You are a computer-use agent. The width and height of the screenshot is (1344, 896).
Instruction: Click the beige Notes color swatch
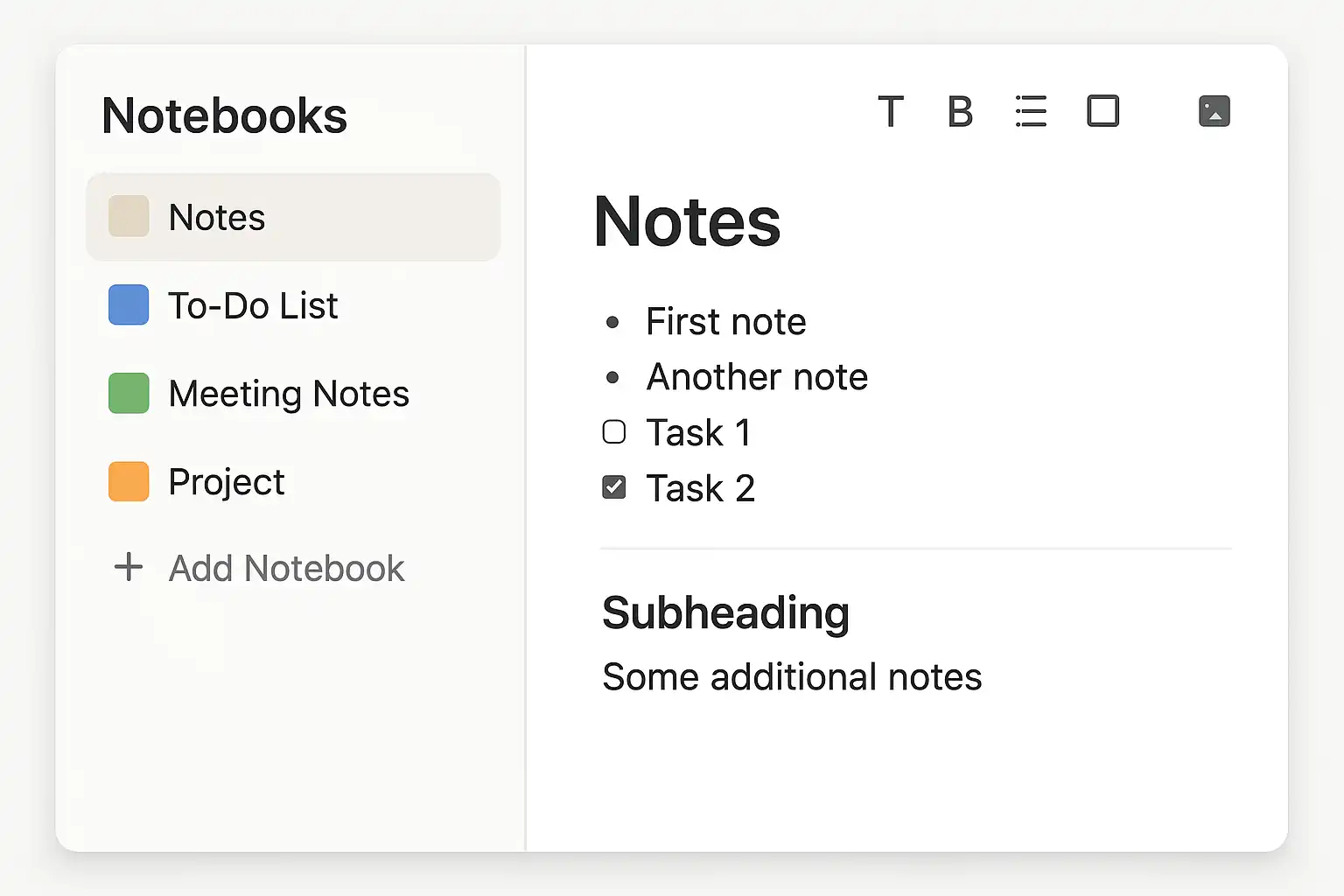(129, 217)
